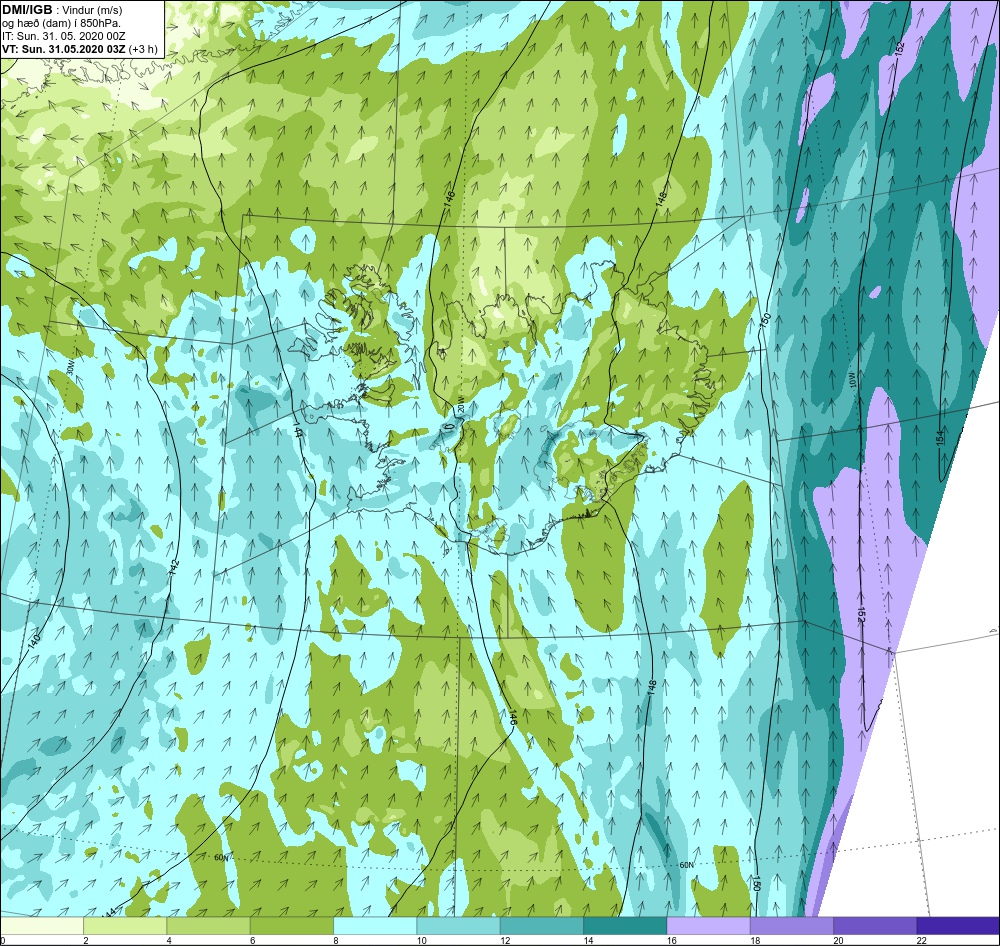Click the palest 0–2 m/s legend swatch

pos(42,924)
